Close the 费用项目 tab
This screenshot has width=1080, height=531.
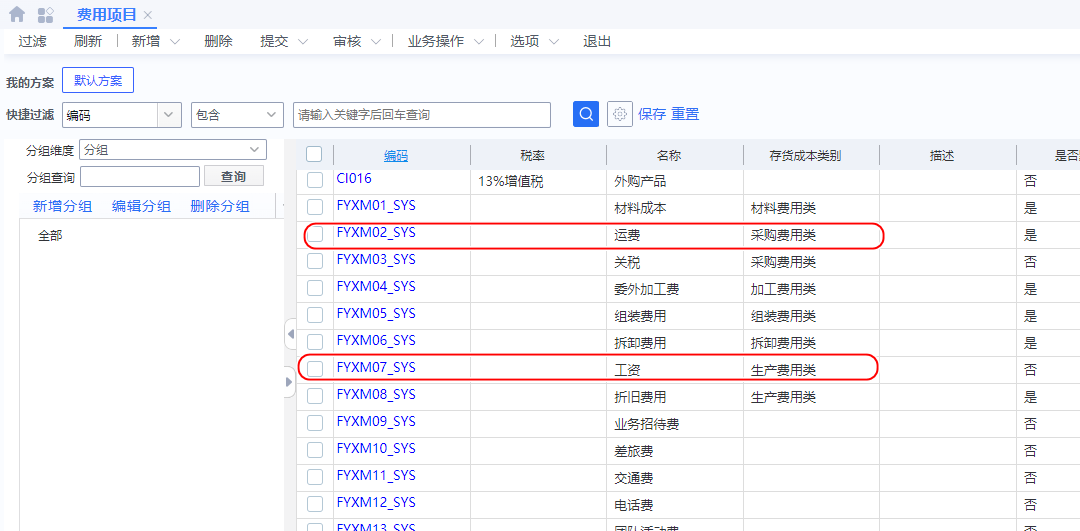click(148, 15)
